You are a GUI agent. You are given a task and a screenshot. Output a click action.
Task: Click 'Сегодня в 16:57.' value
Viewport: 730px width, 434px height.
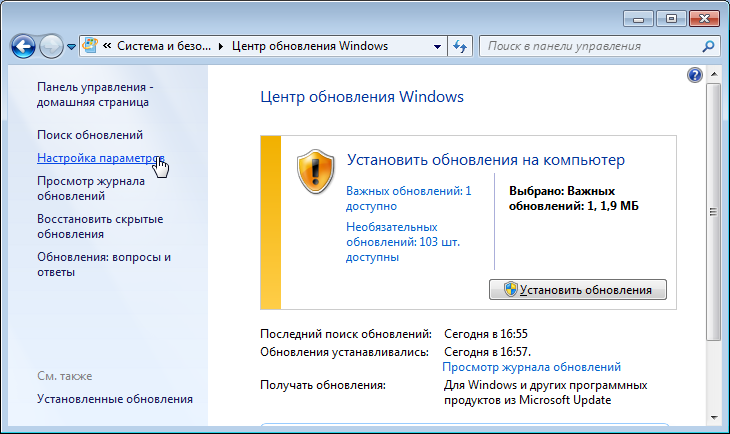(487, 352)
